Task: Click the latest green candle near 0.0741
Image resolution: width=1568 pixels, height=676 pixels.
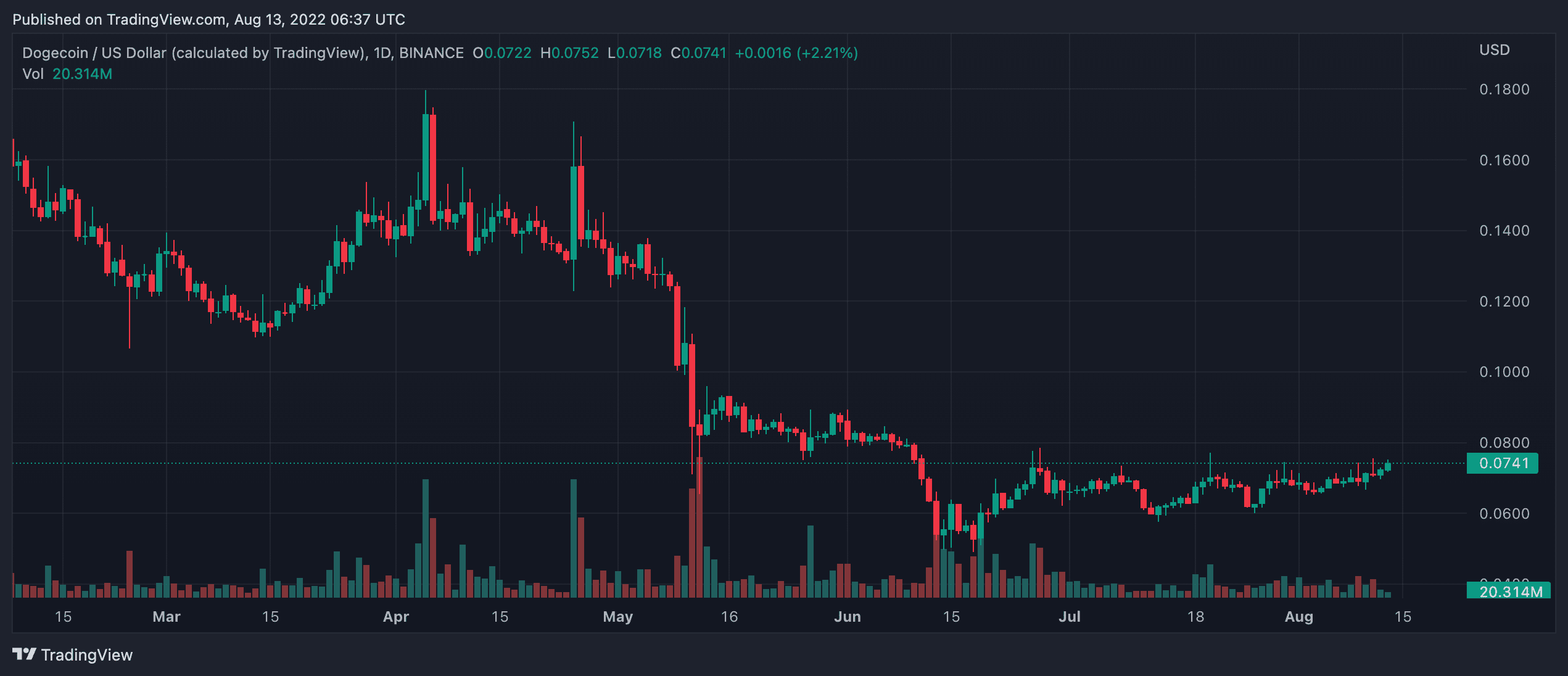Action: tap(1388, 466)
